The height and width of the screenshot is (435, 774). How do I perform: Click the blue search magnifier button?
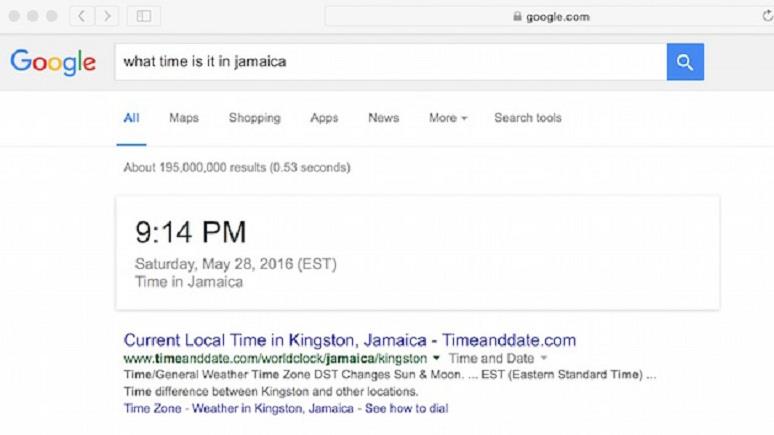coord(685,62)
